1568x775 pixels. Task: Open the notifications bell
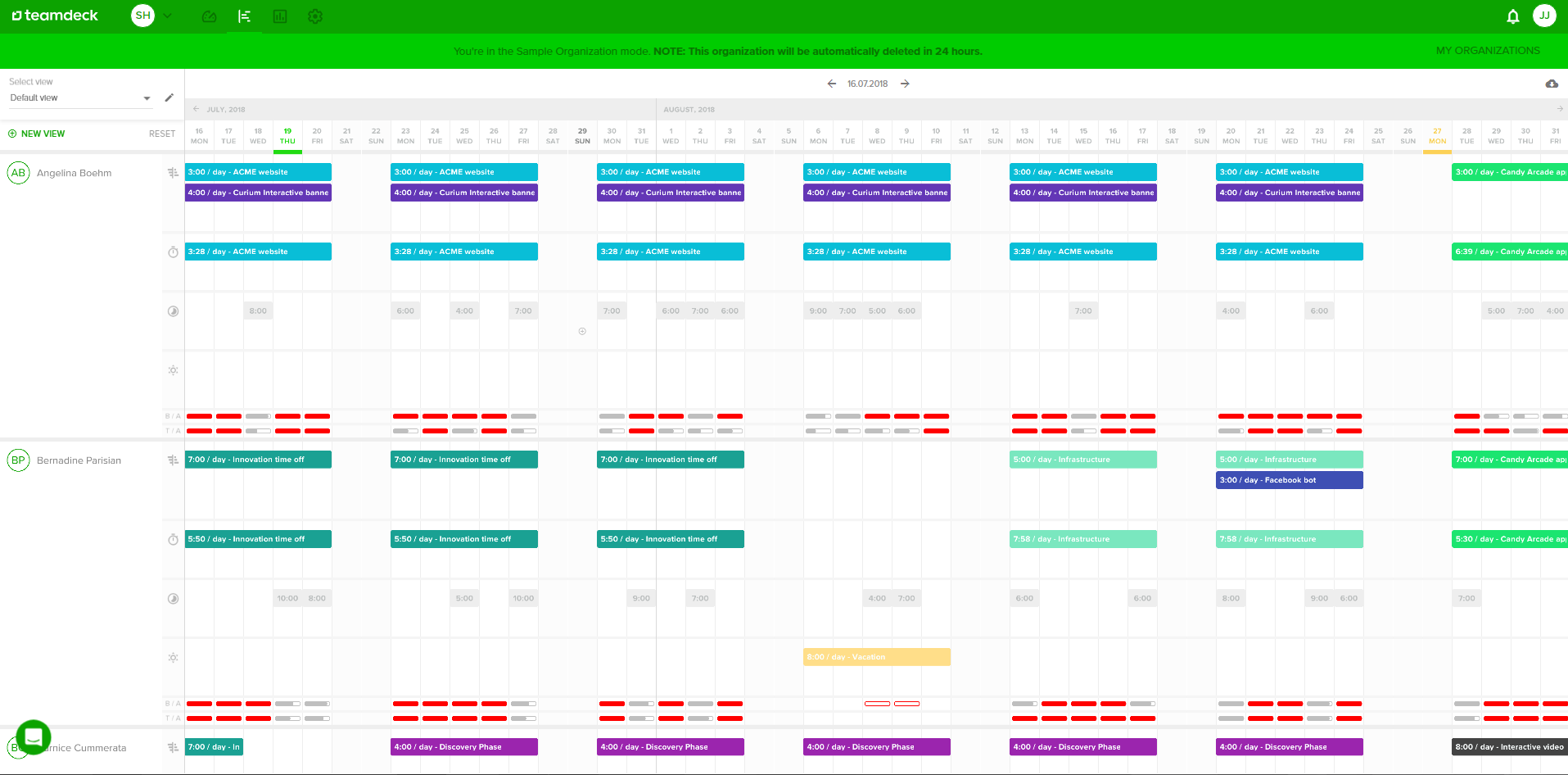[x=1513, y=16]
